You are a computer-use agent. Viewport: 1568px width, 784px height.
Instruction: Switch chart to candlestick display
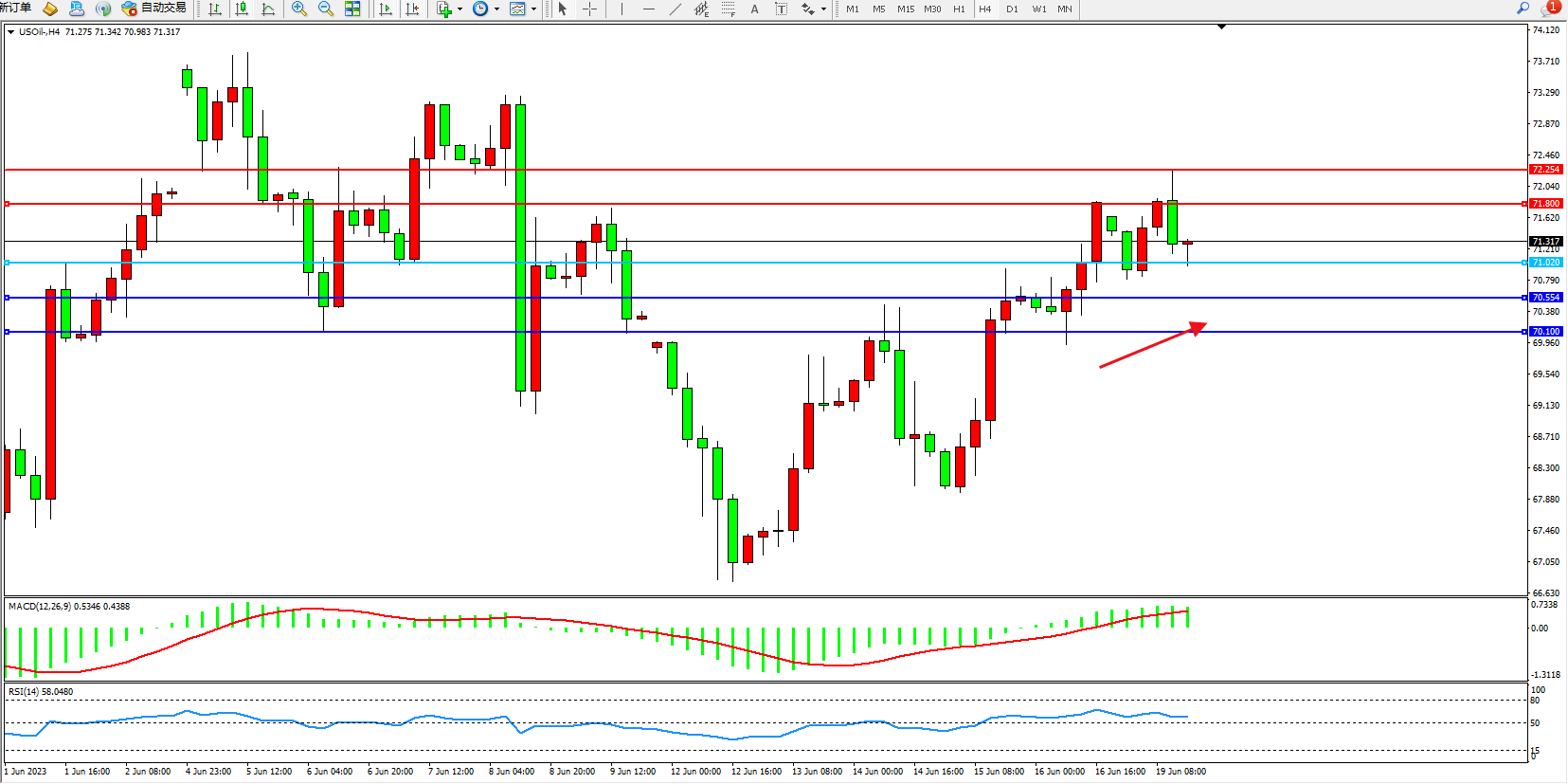pos(242,9)
